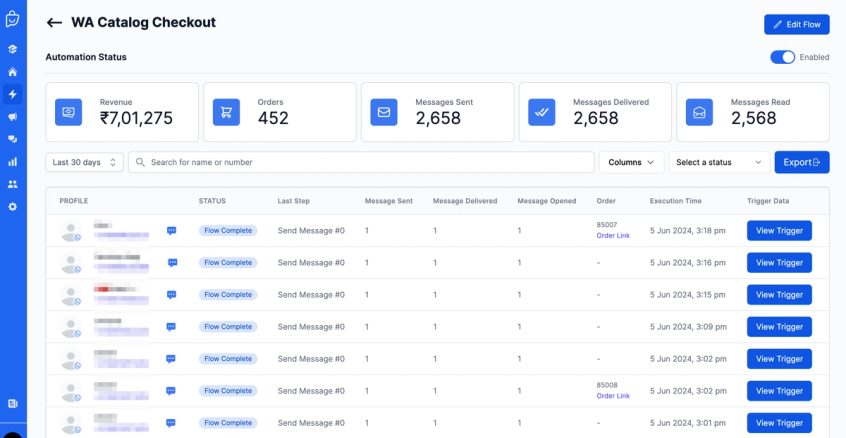This screenshot has height=438, width=846.
Task: Click order number 85007
Action: tap(607, 225)
